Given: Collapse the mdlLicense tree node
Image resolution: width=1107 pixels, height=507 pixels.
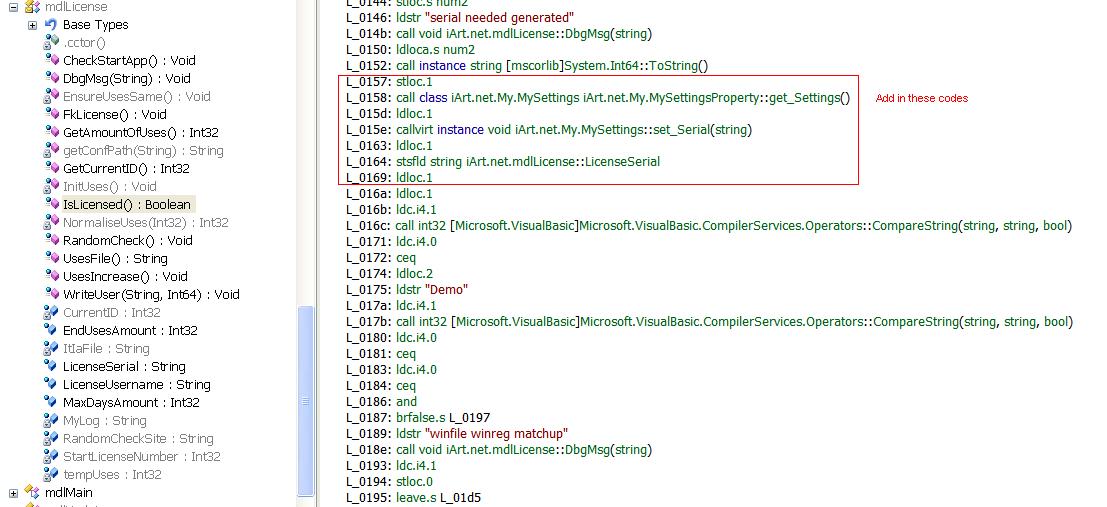Looking at the screenshot, I should pos(13,7).
